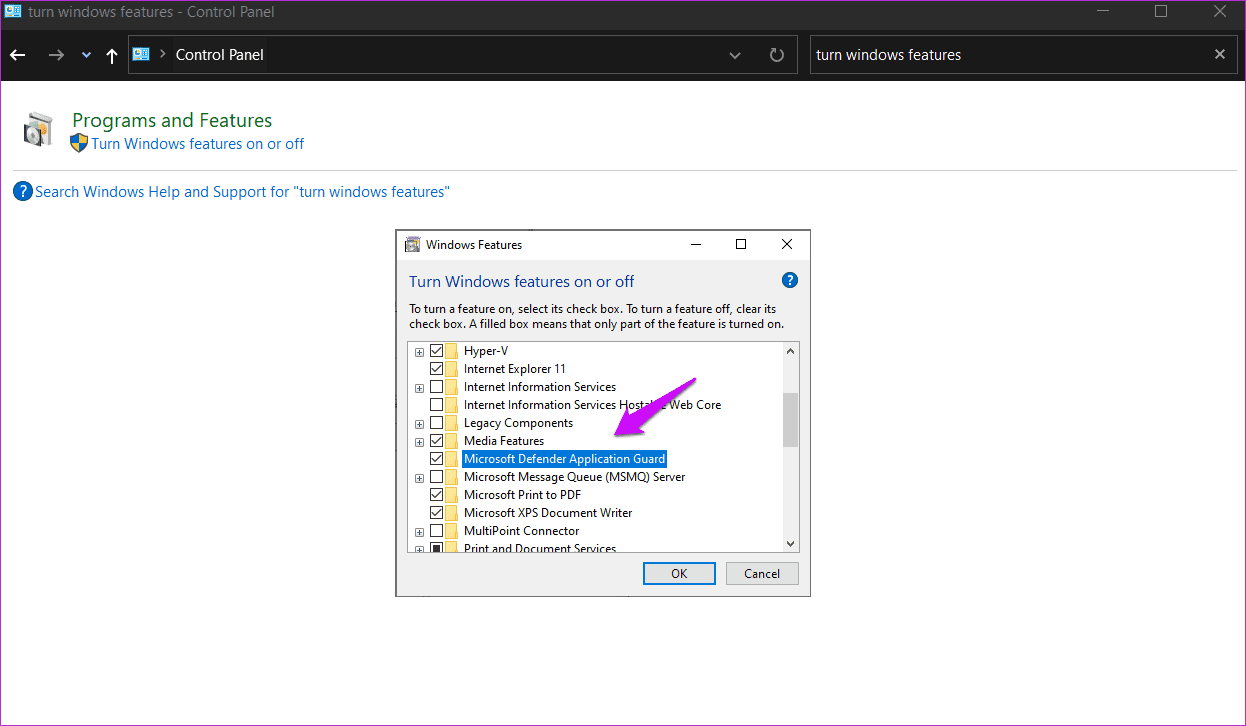Open 'Turn Windows features on or off' link

coord(198,144)
